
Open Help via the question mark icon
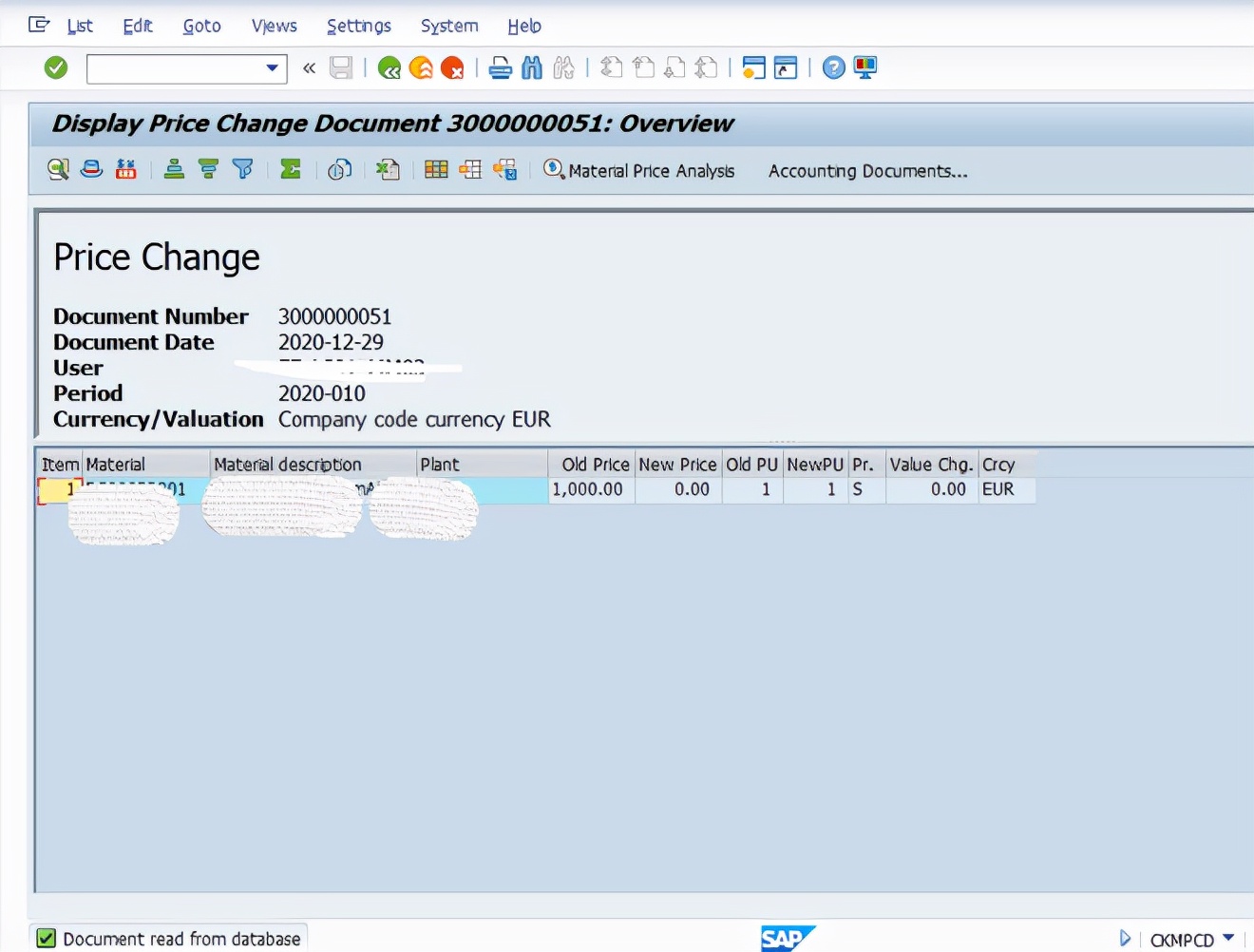pos(832,67)
